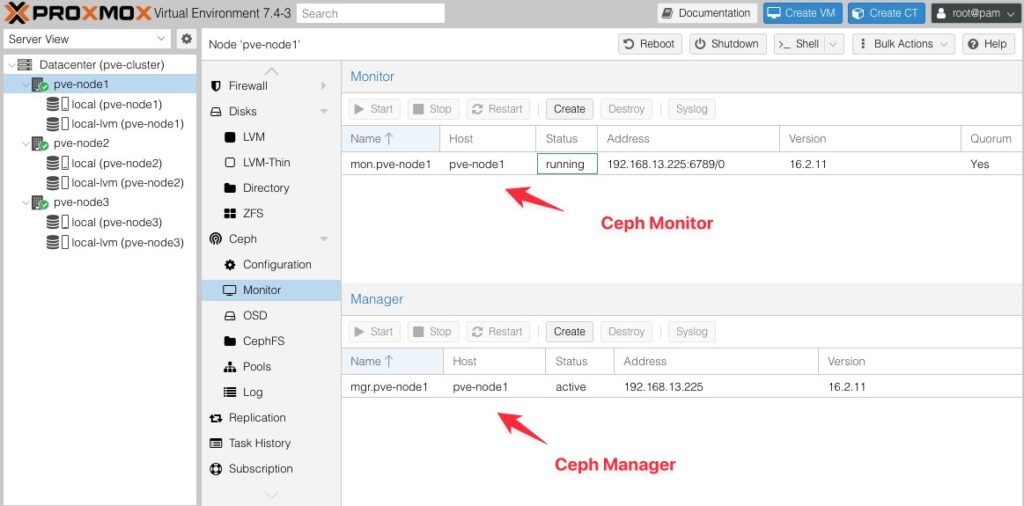Collapse the pve-node3 tree node
The image size is (1024, 506).
pyautogui.click(x=25, y=202)
